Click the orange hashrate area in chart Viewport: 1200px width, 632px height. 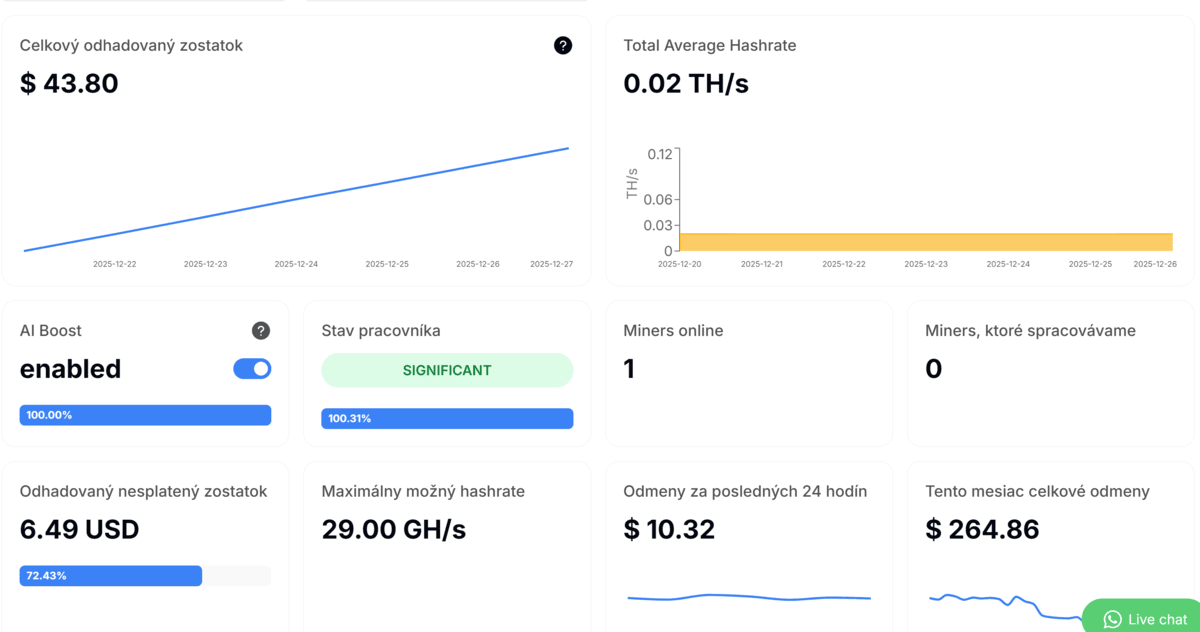click(x=925, y=242)
